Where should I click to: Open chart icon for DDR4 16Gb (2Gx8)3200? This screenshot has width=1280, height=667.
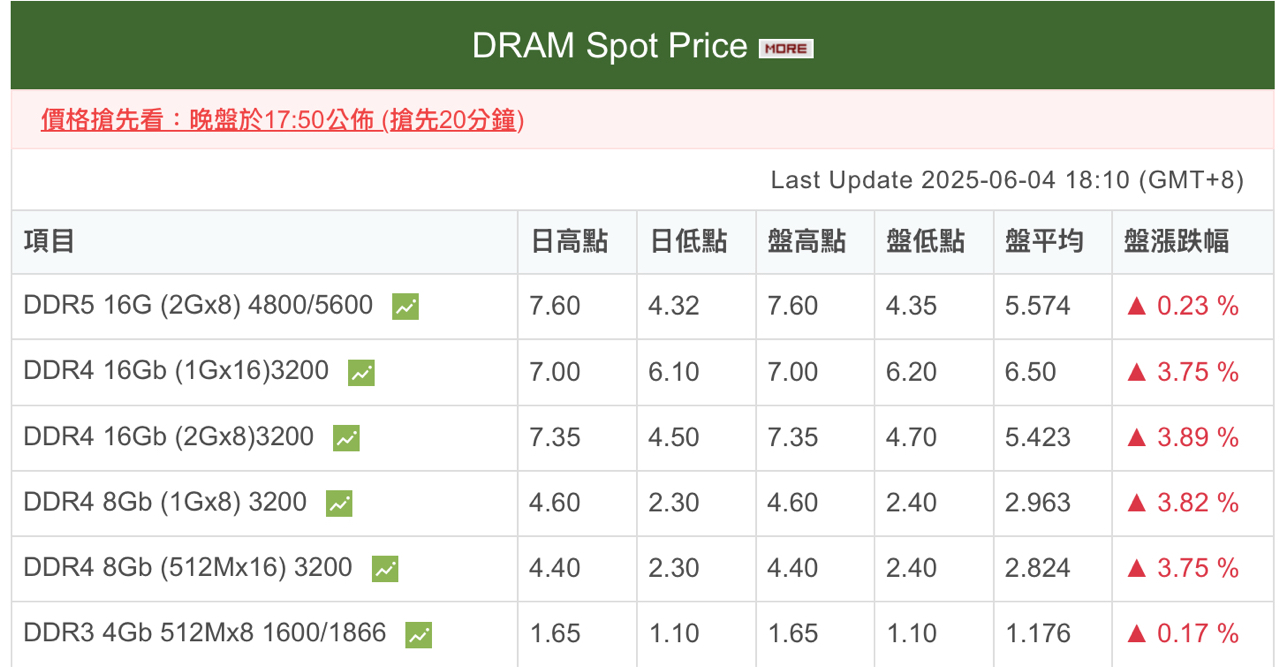click(346, 437)
